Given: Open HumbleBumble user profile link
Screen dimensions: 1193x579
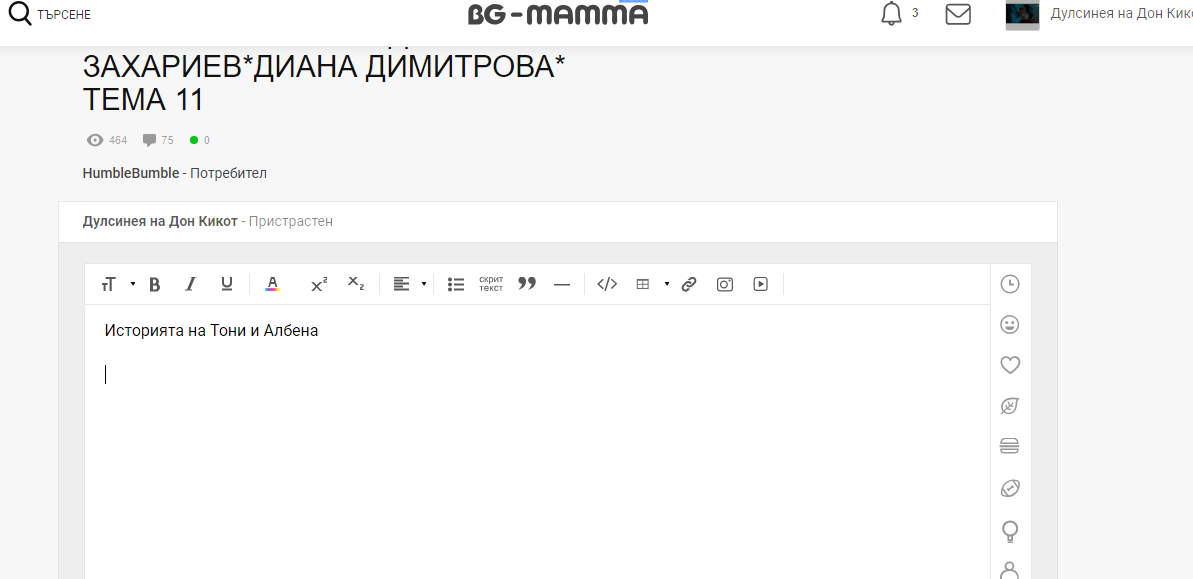Looking at the screenshot, I should pos(131,173).
